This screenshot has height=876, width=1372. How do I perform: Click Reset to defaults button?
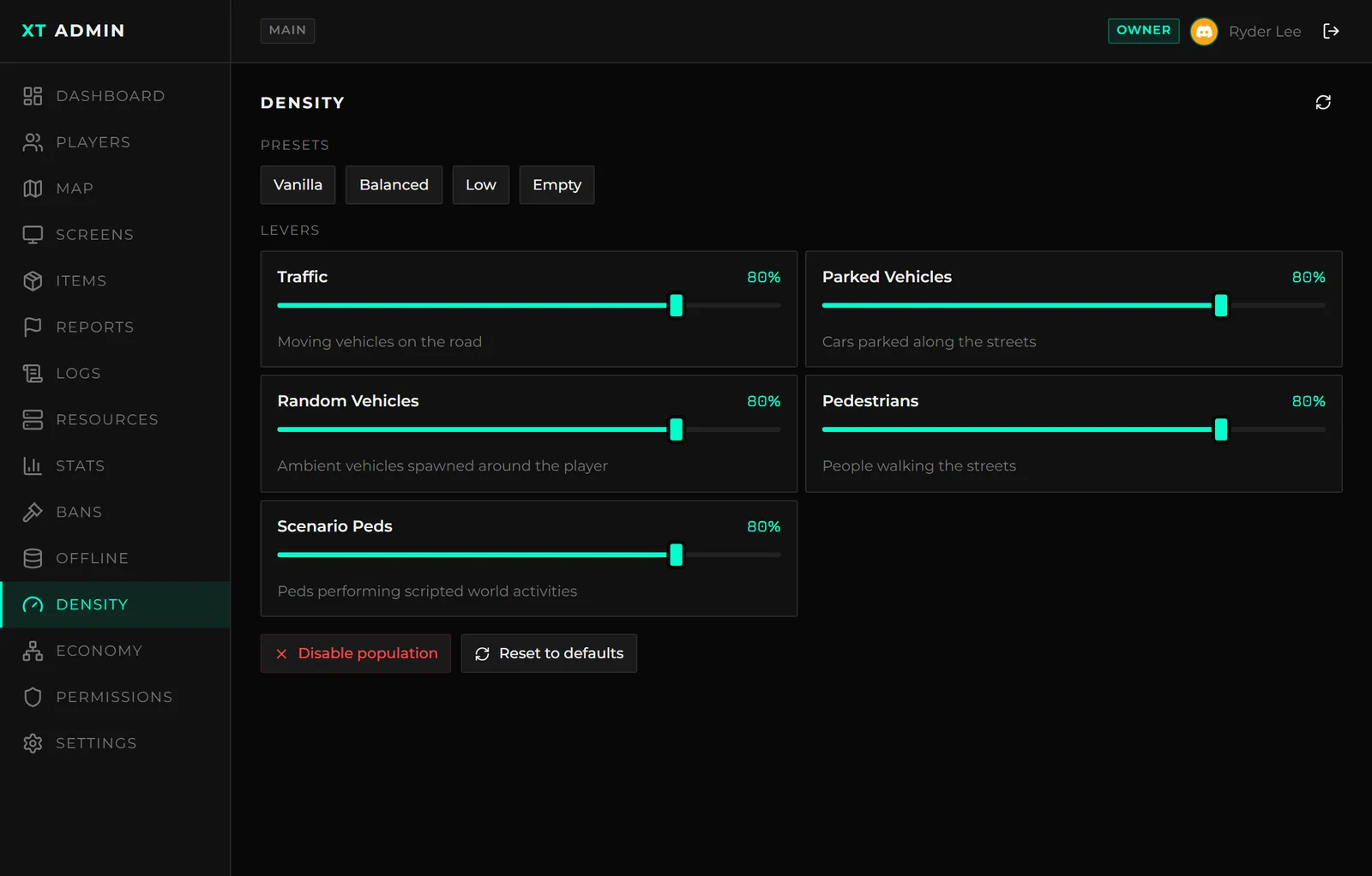point(549,654)
